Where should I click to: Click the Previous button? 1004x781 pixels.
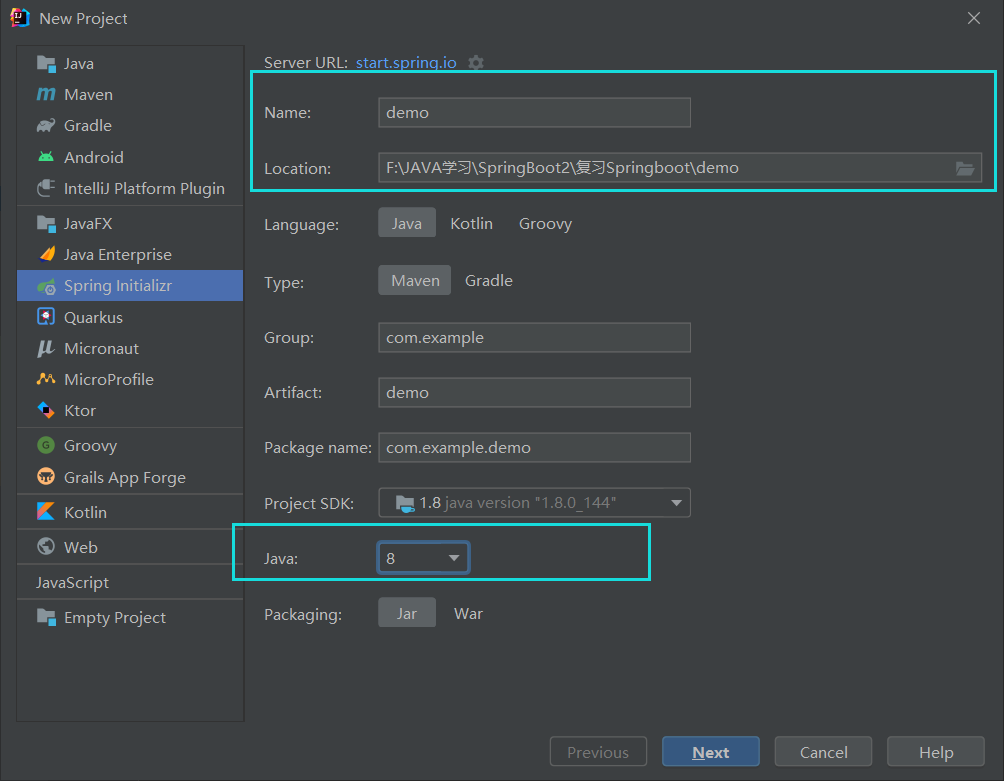[x=598, y=752]
